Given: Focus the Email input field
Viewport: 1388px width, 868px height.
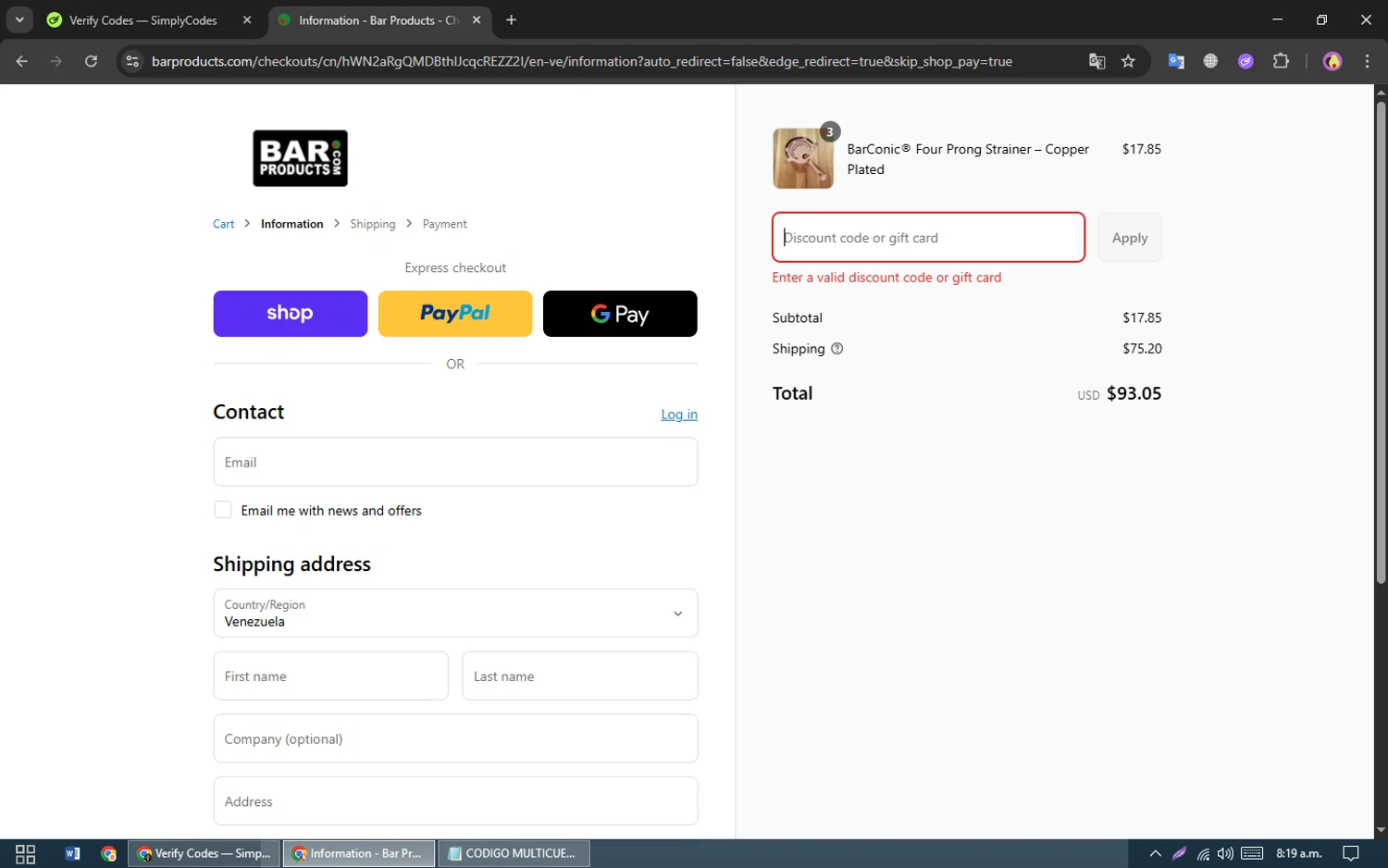Looking at the screenshot, I should pyautogui.click(x=455, y=462).
